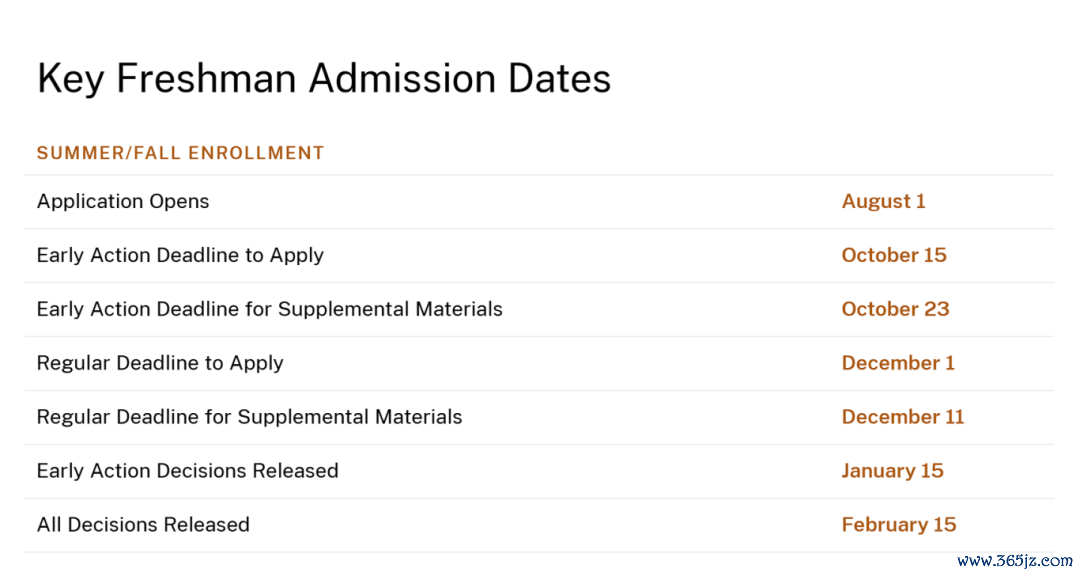
Task: Click the February 15 date
Action: coord(898,525)
